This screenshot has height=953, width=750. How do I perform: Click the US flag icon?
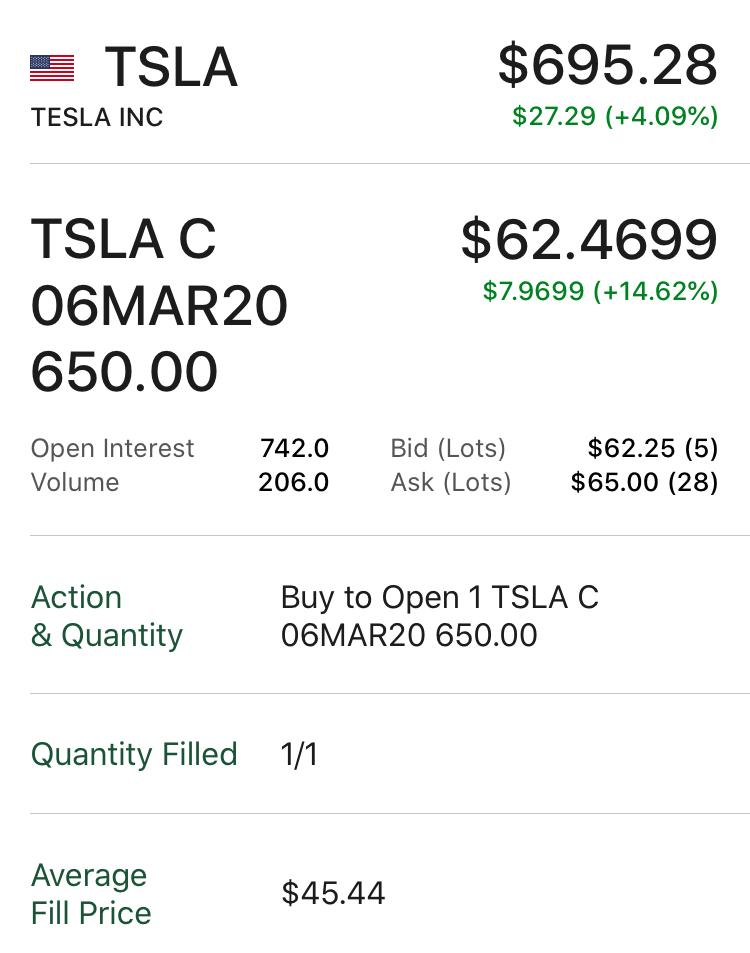(52, 68)
